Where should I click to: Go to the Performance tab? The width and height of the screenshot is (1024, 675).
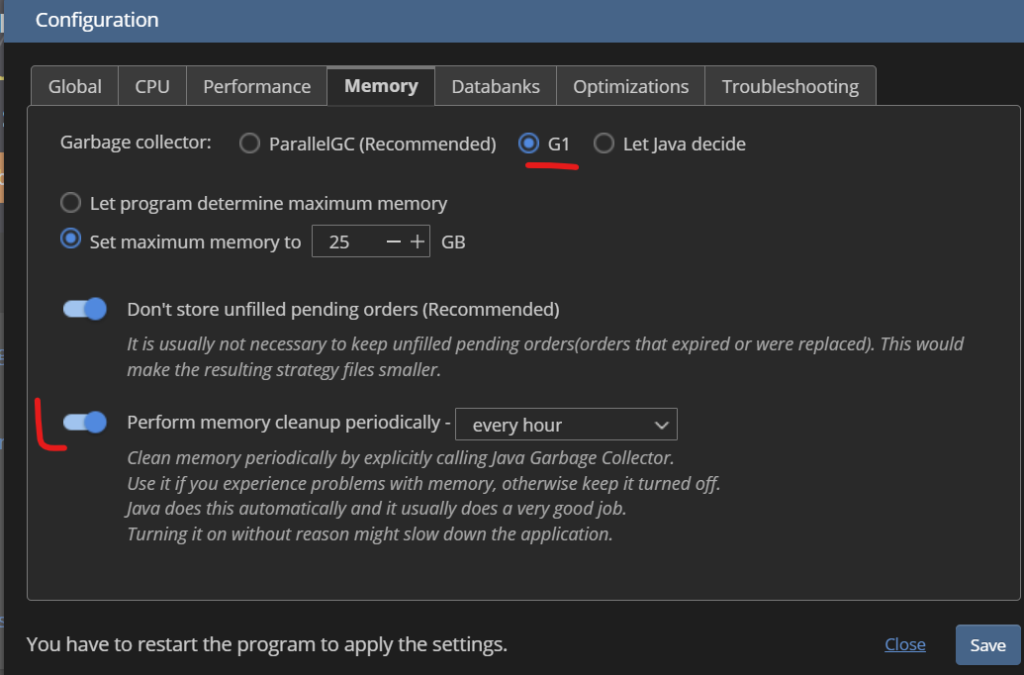point(257,87)
